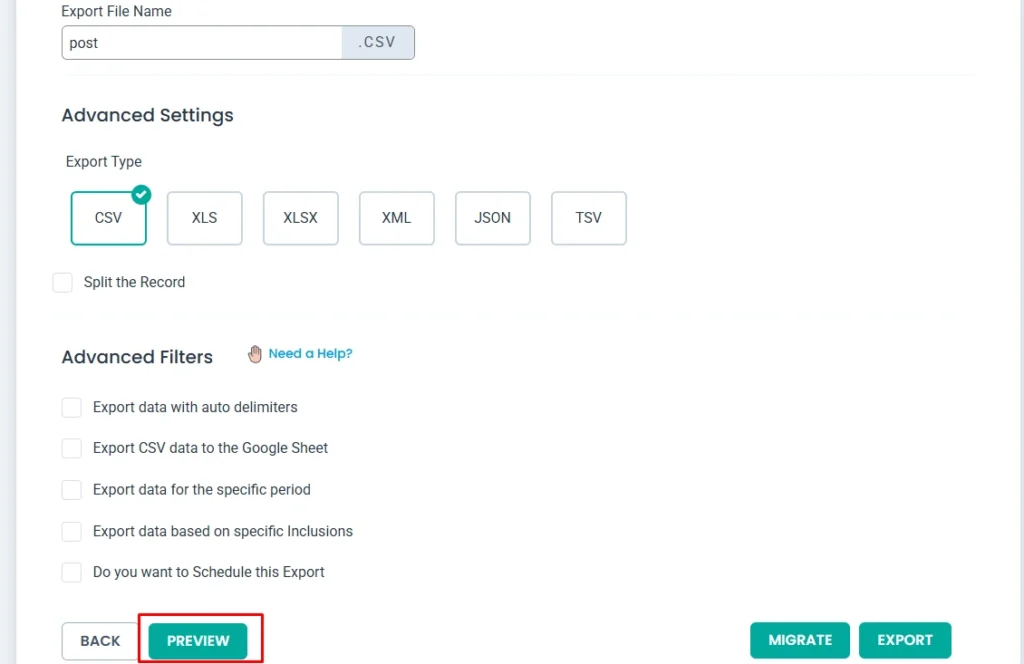Click the Export File Name text field
Viewport: 1024px width, 664px height.
[202, 43]
